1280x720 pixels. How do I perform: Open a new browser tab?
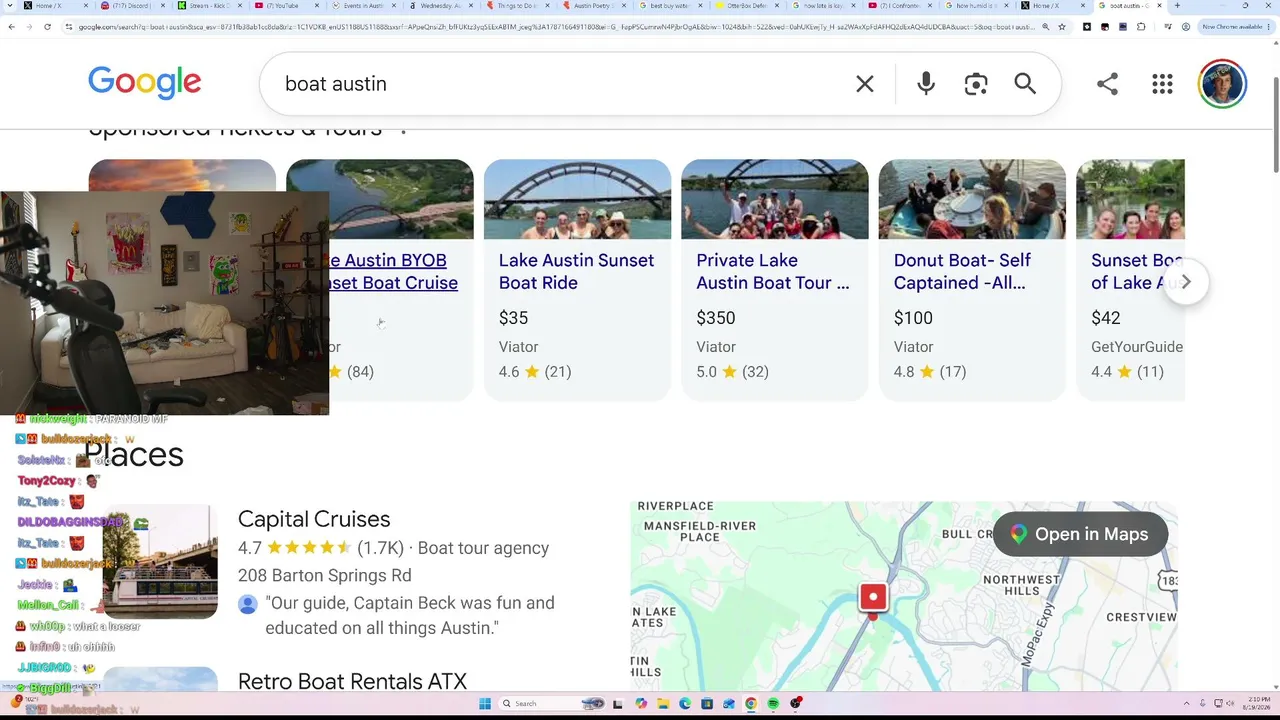pyautogui.click(x=1177, y=6)
